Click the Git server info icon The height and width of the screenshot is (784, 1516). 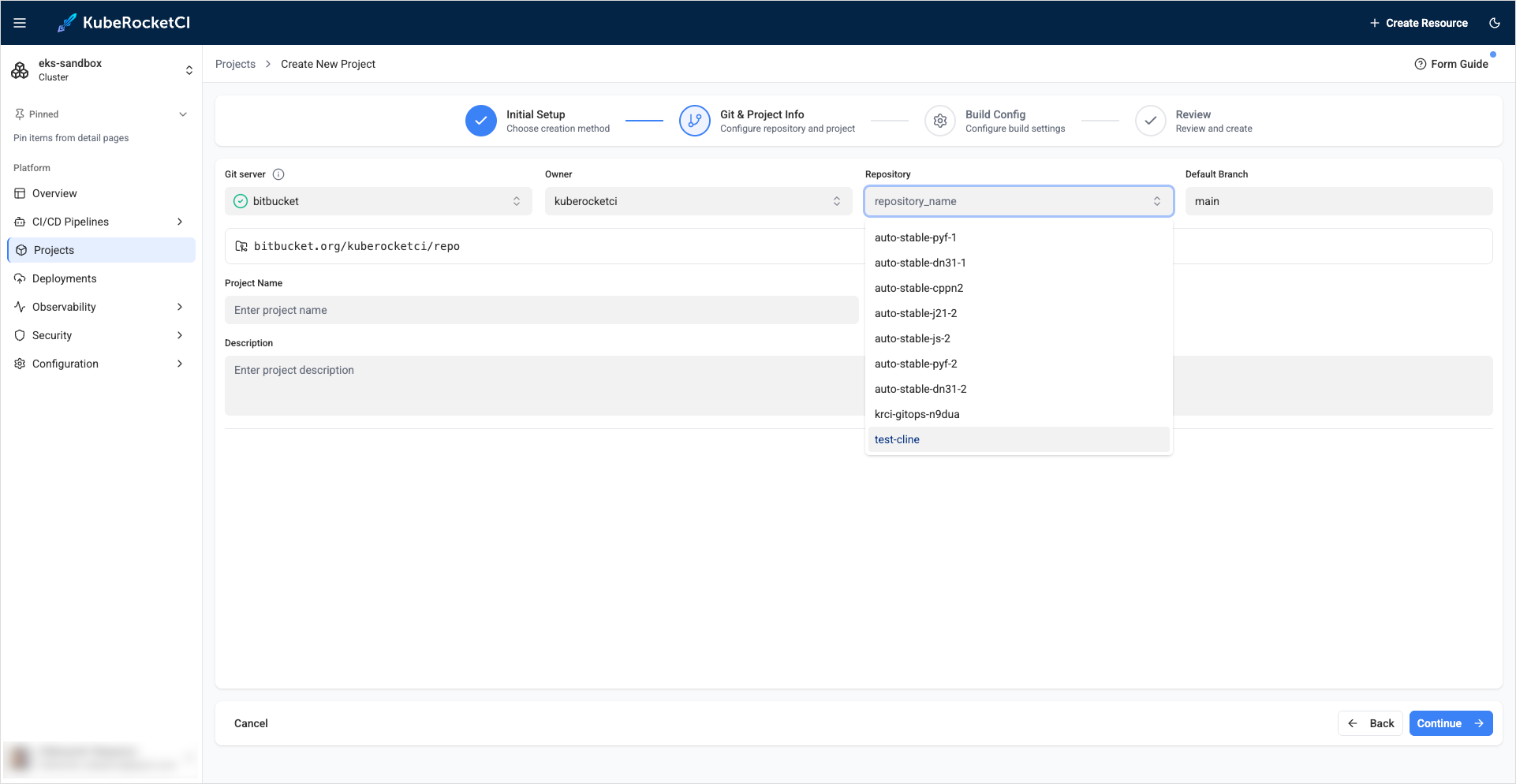click(278, 174)
